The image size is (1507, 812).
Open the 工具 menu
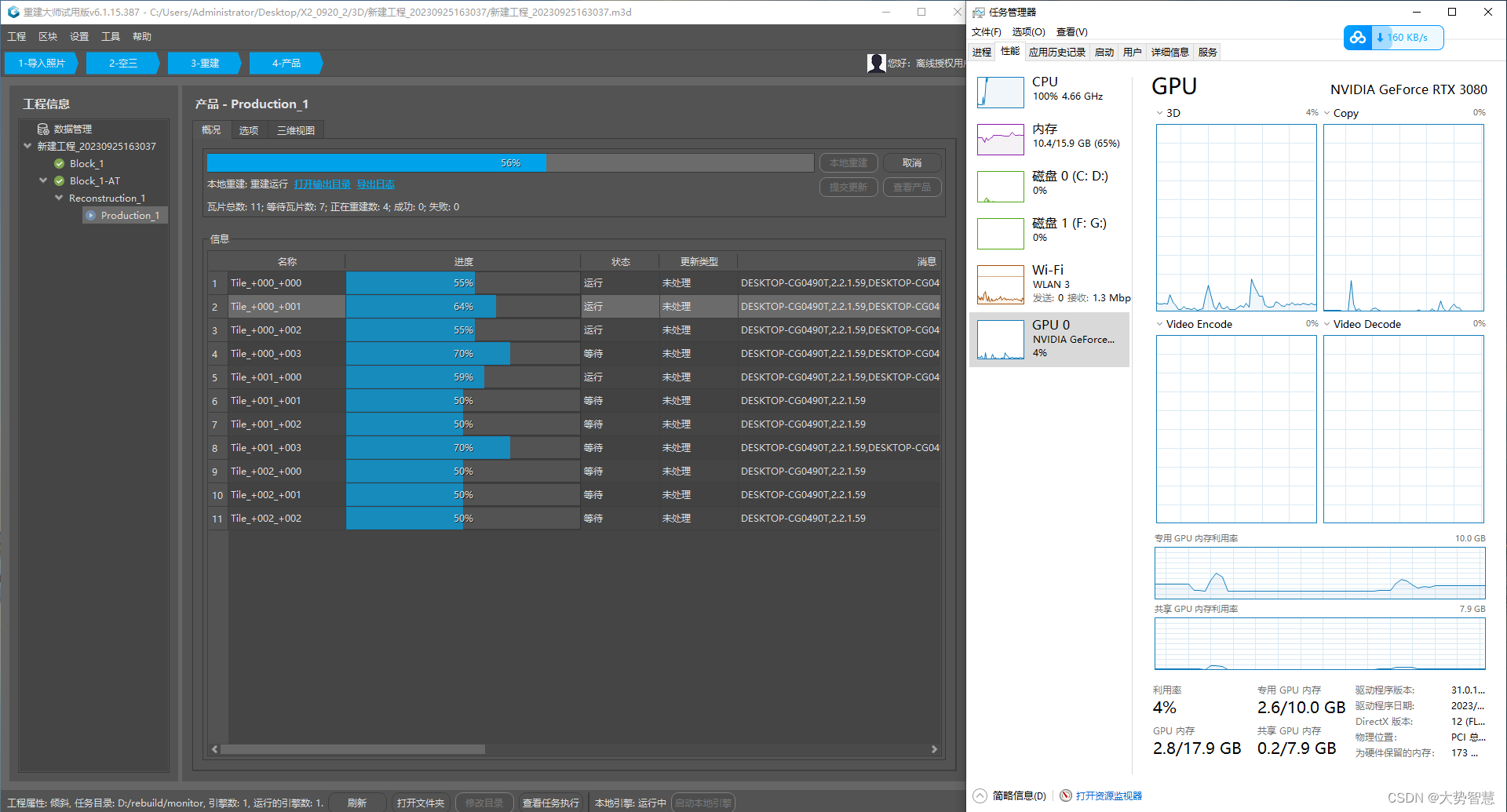click(x=111, y=37)
